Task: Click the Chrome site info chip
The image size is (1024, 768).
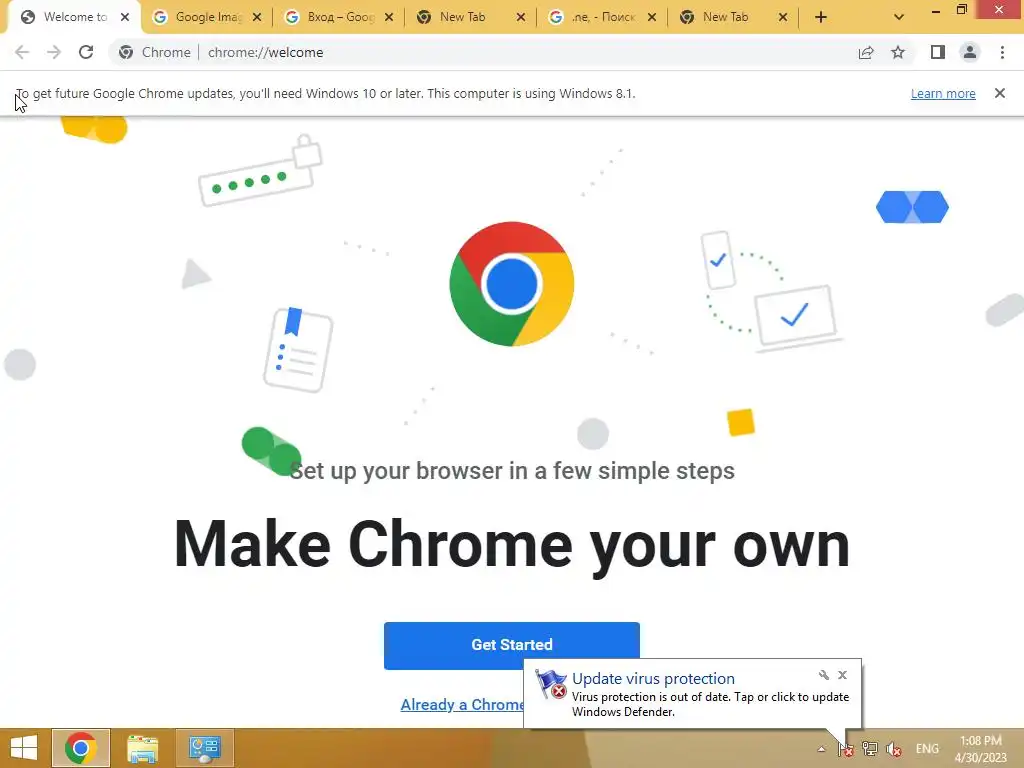Action: [x=155, y=52]
